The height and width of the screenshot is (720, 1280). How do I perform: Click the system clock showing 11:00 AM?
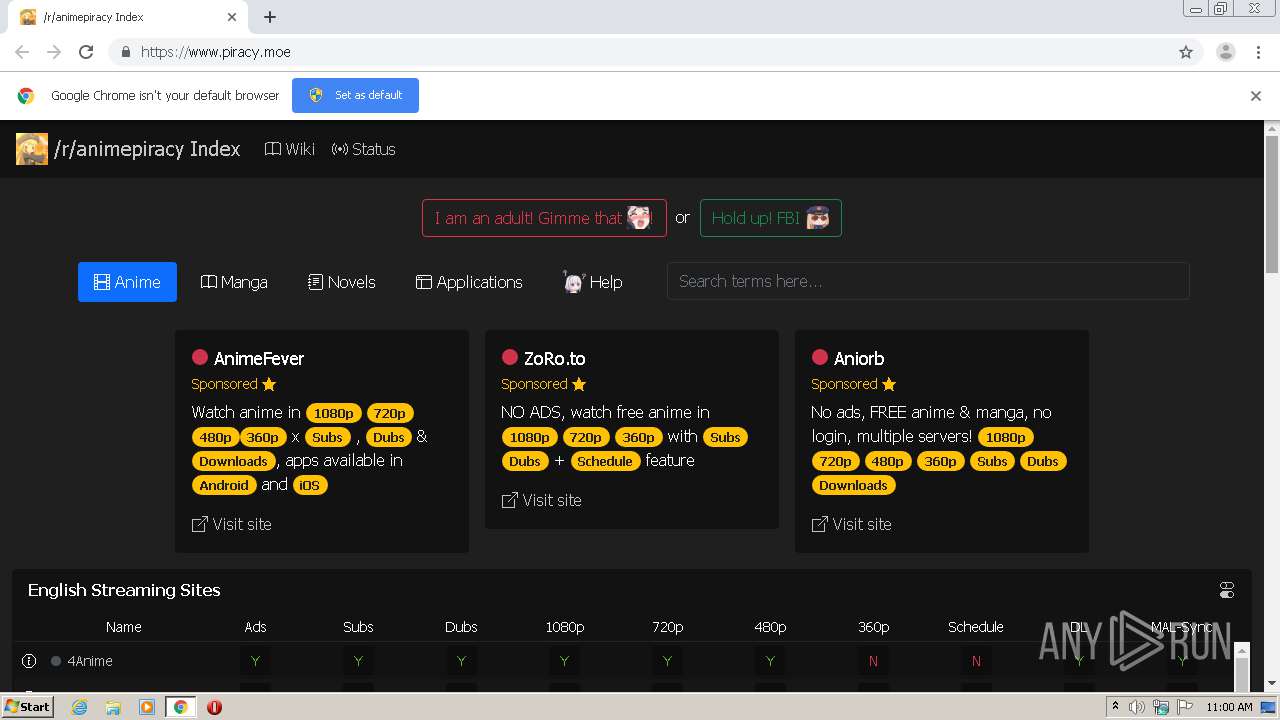[x=1229, y=707]
